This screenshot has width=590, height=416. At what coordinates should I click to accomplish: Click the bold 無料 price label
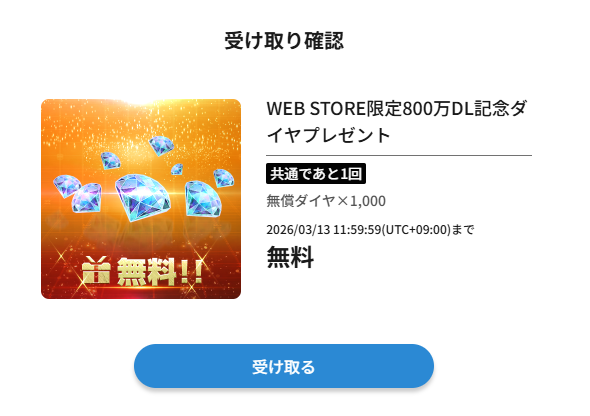[290, 257]
